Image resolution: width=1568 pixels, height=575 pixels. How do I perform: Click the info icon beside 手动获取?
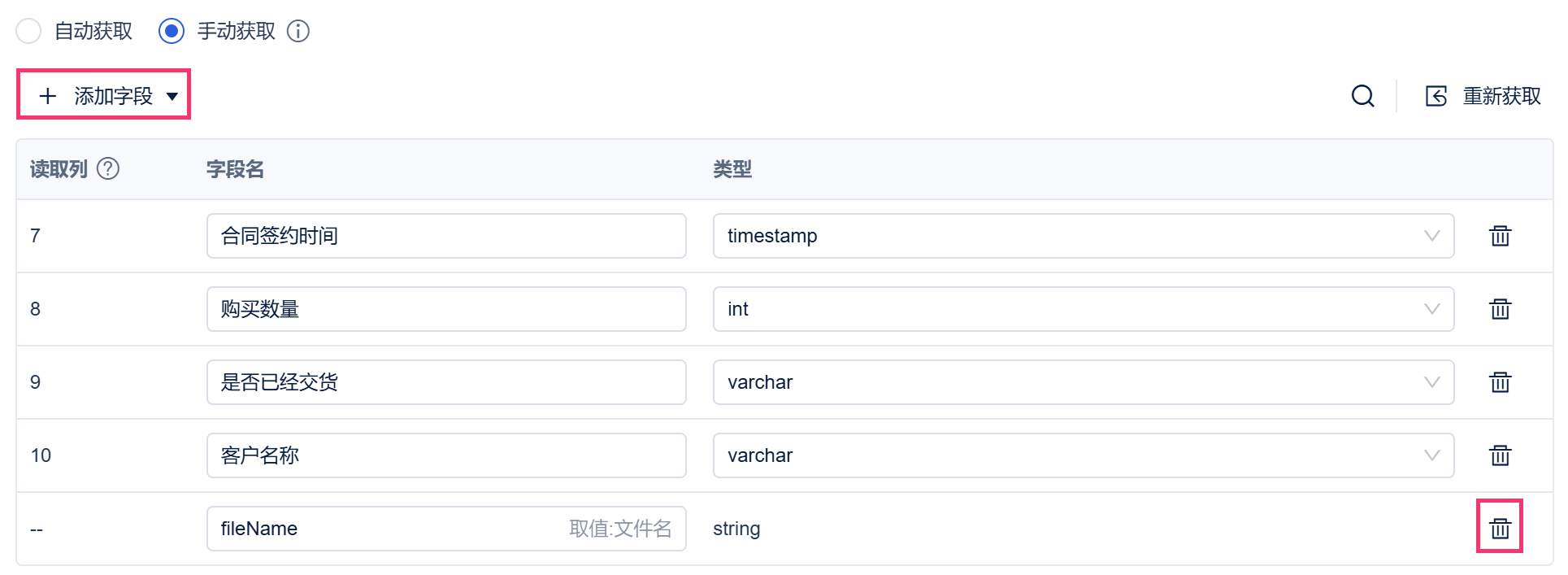298,31
